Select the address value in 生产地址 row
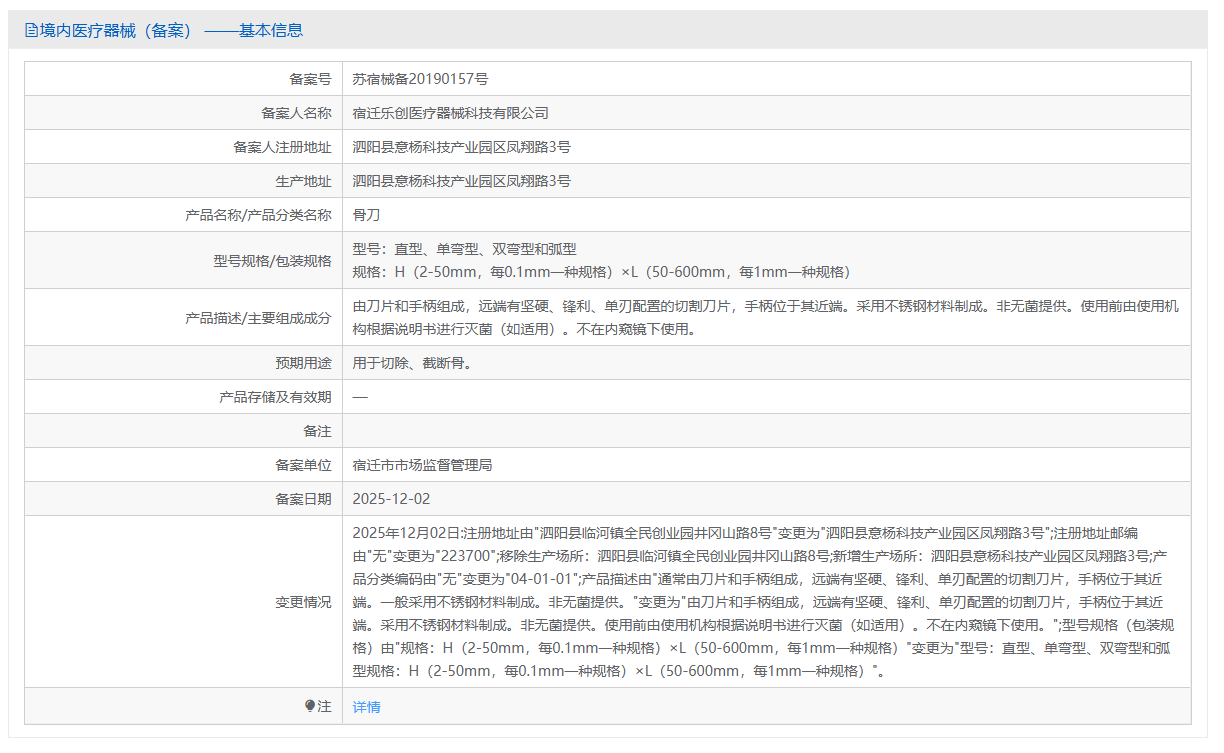 (x=462, y=181)
